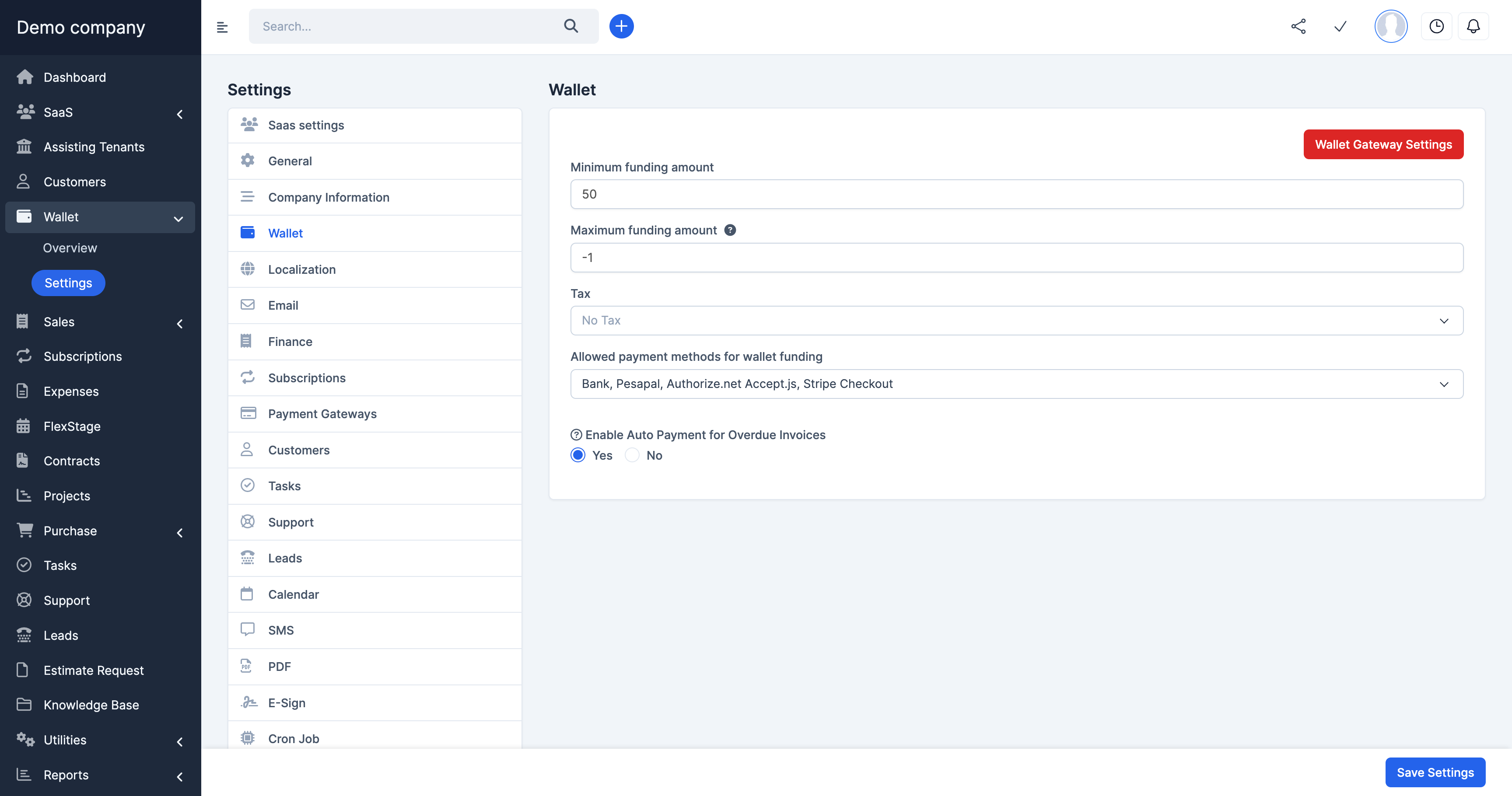Click the share icon in the top bar
Image resolution: width=1512 pixels, height=796 pixels.
coord(1298,26)
